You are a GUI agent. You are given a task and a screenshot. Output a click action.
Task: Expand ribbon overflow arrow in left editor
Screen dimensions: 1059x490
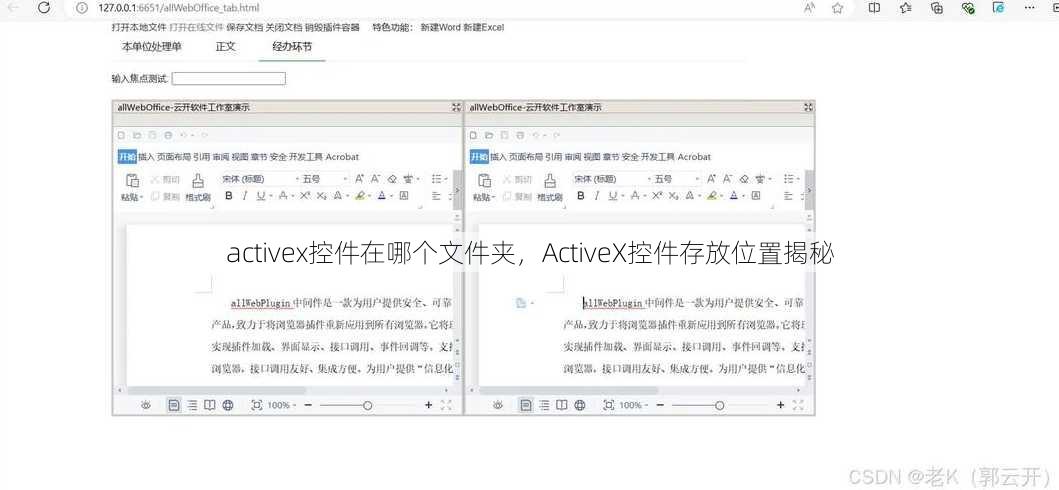point(457,191)
